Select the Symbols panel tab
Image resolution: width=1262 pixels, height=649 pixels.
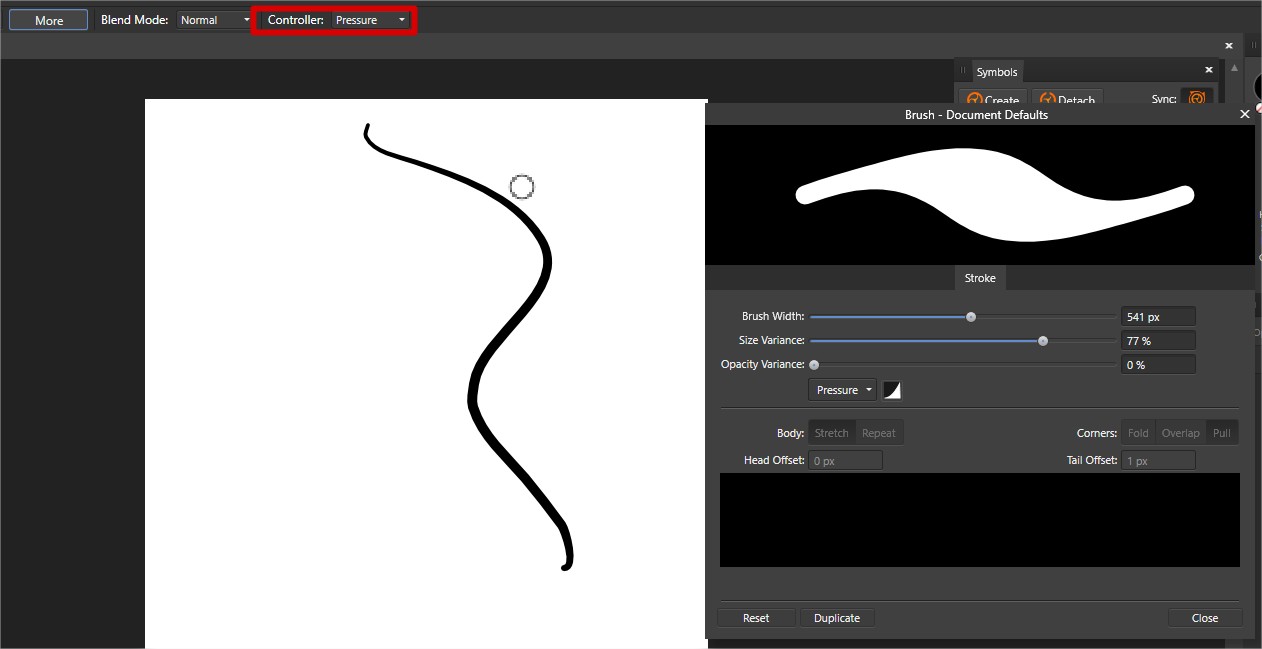click(x=996, y=72)
